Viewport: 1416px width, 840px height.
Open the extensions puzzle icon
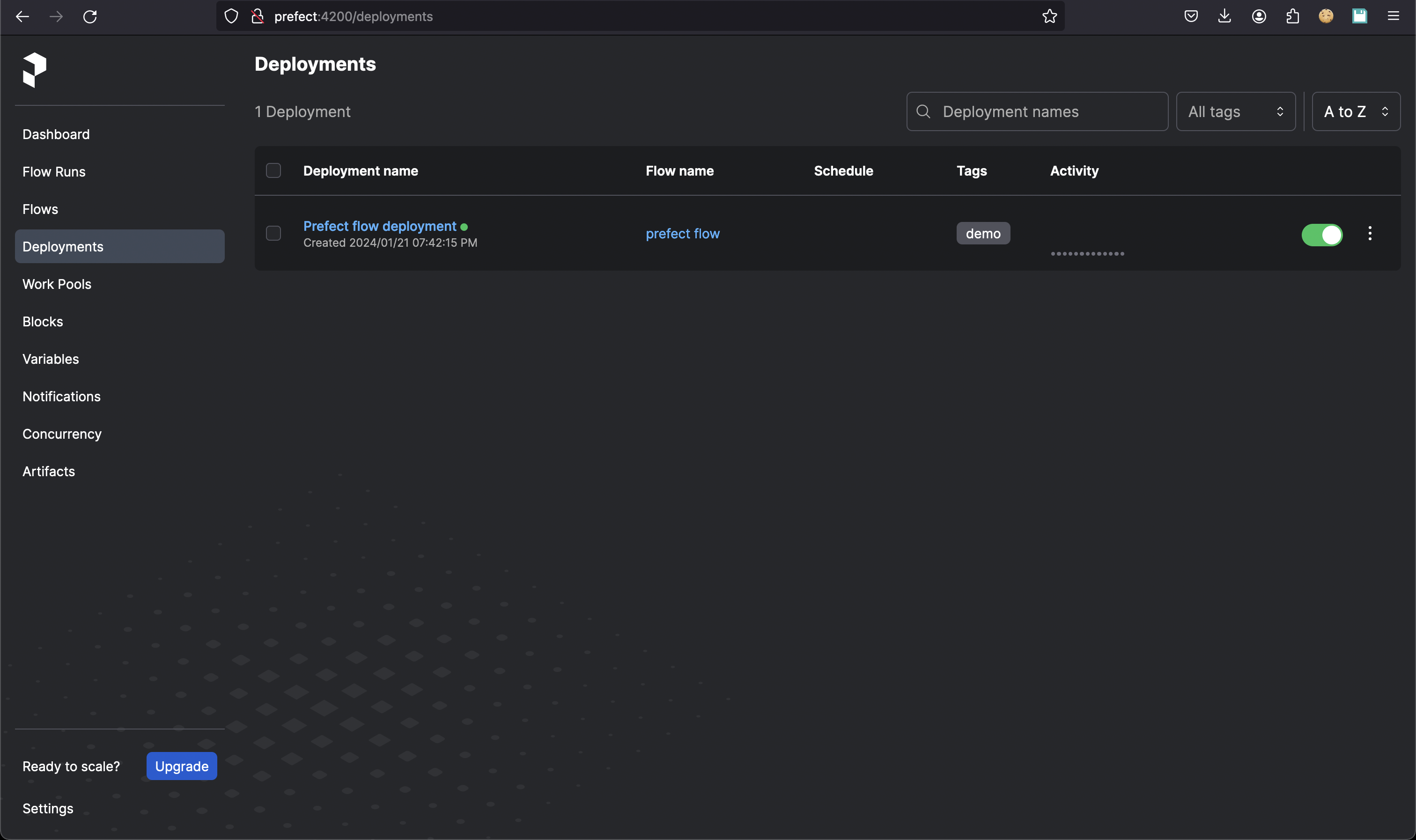[1292, 16]
